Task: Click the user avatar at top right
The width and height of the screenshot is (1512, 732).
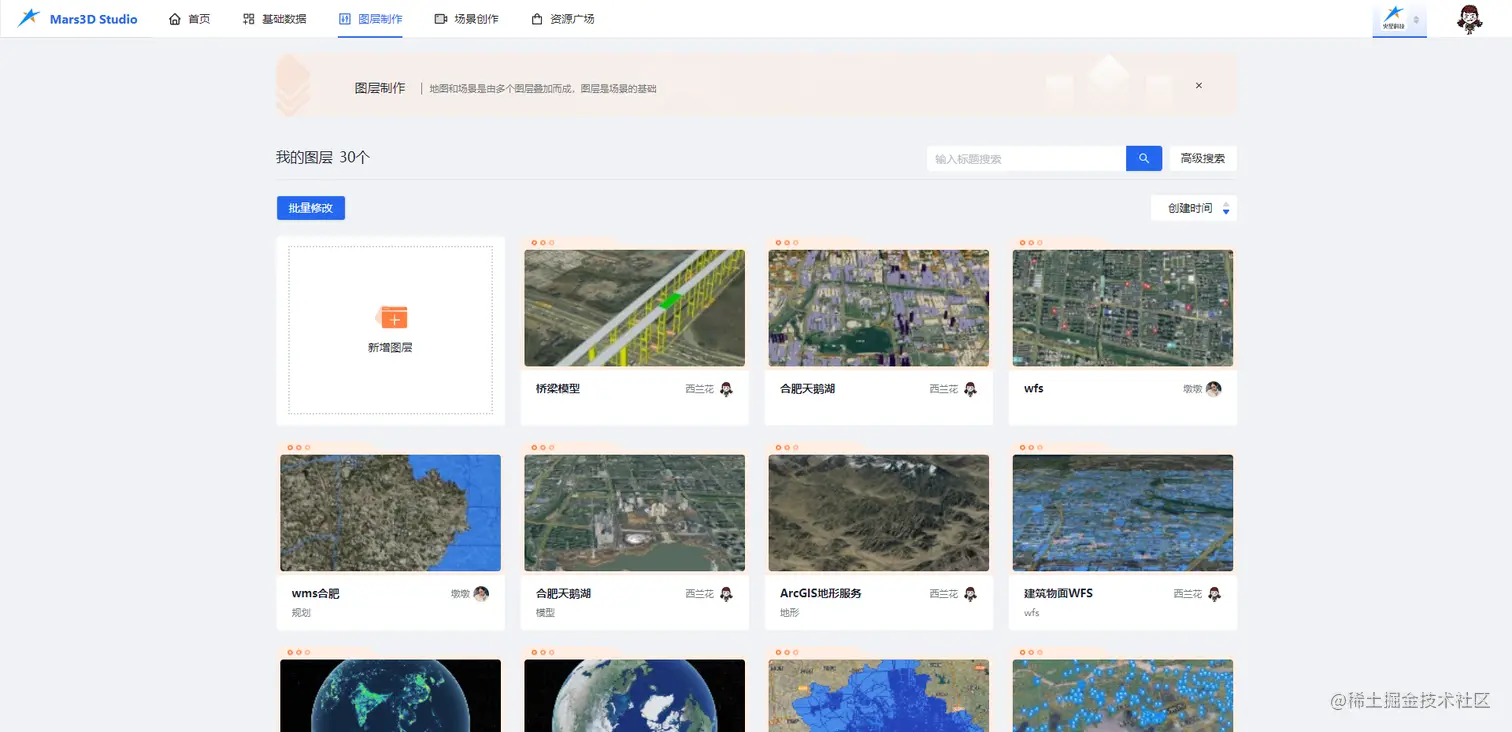Action: (1469, 19)
